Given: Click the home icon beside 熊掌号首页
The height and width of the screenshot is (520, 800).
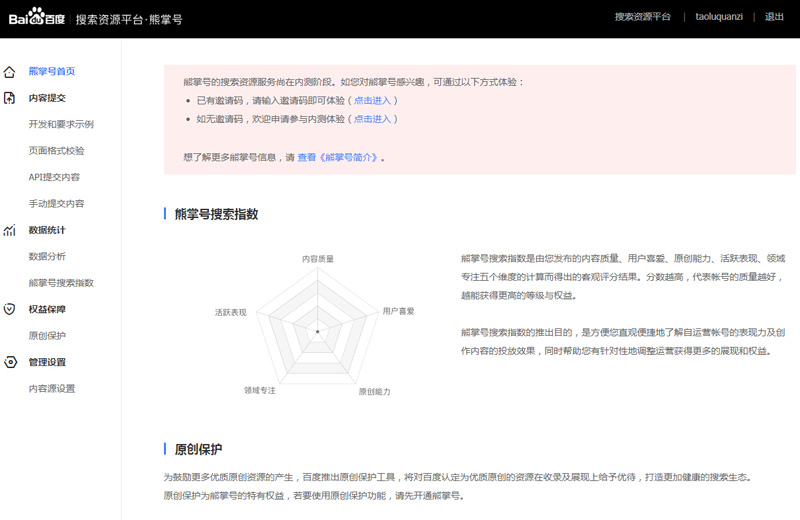Looking at the screenshot, I should 10,72.
